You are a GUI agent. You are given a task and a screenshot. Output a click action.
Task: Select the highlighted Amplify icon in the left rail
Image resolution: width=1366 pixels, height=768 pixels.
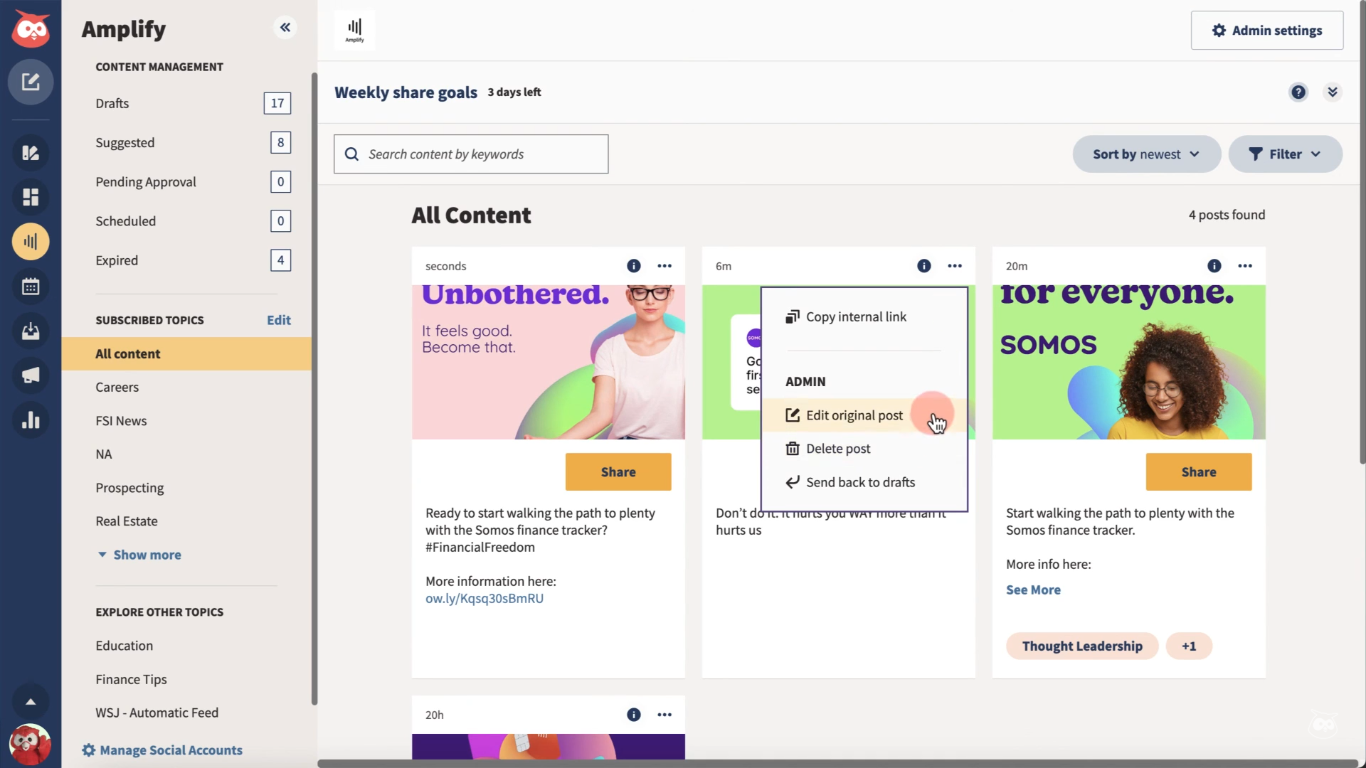click(x=31, y=241)
